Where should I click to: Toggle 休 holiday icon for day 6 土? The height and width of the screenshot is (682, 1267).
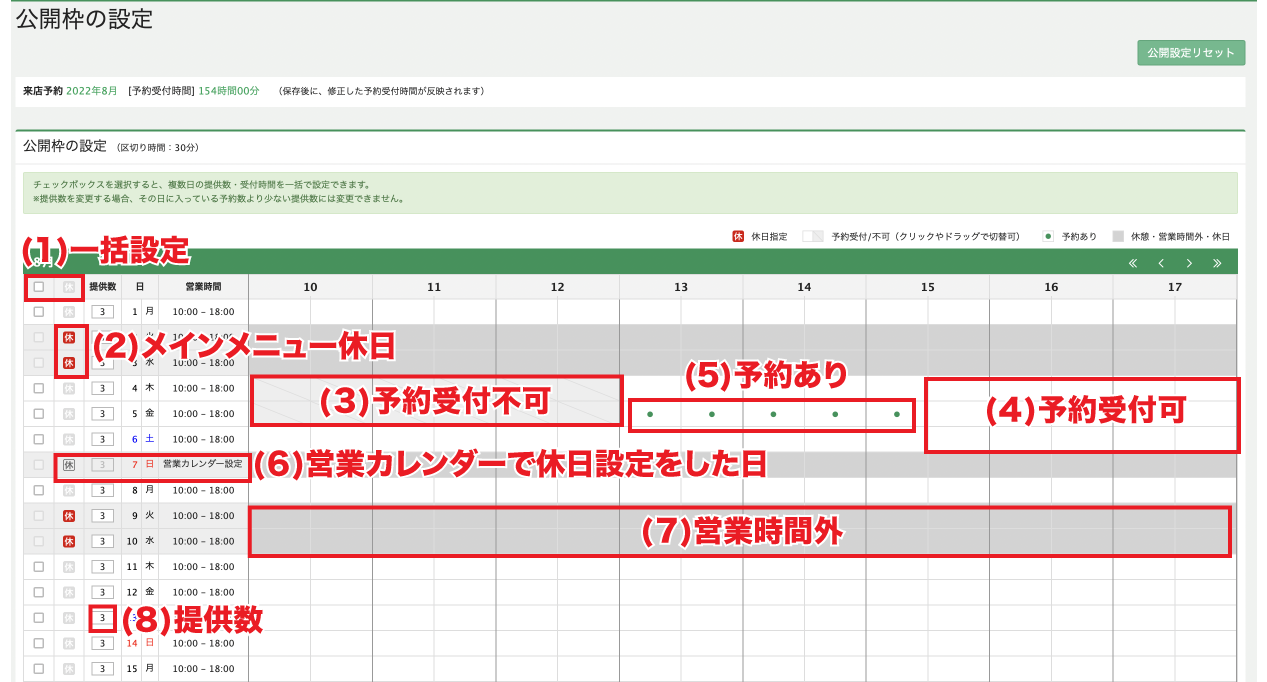69,439
